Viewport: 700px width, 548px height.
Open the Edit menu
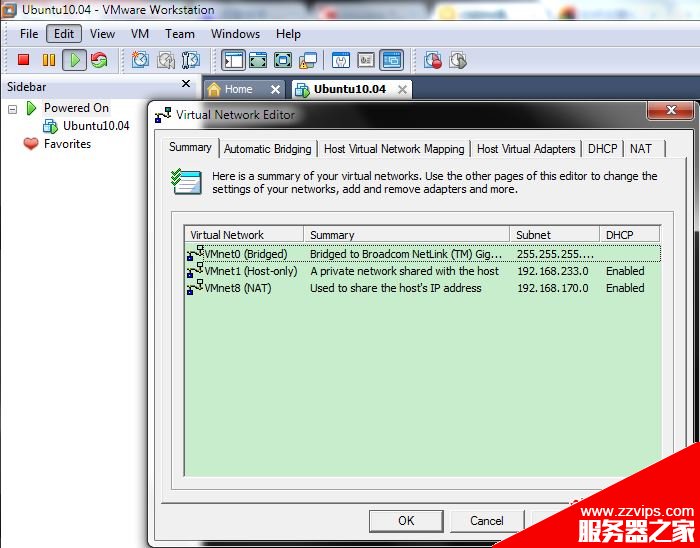64,34
